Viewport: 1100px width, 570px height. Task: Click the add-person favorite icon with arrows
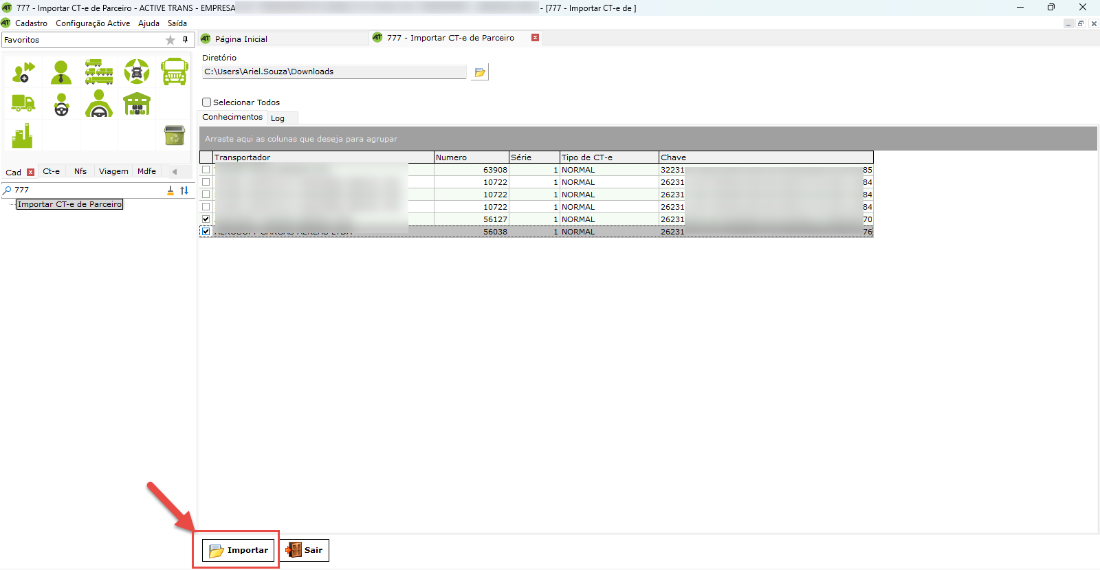tap(23, 72)
